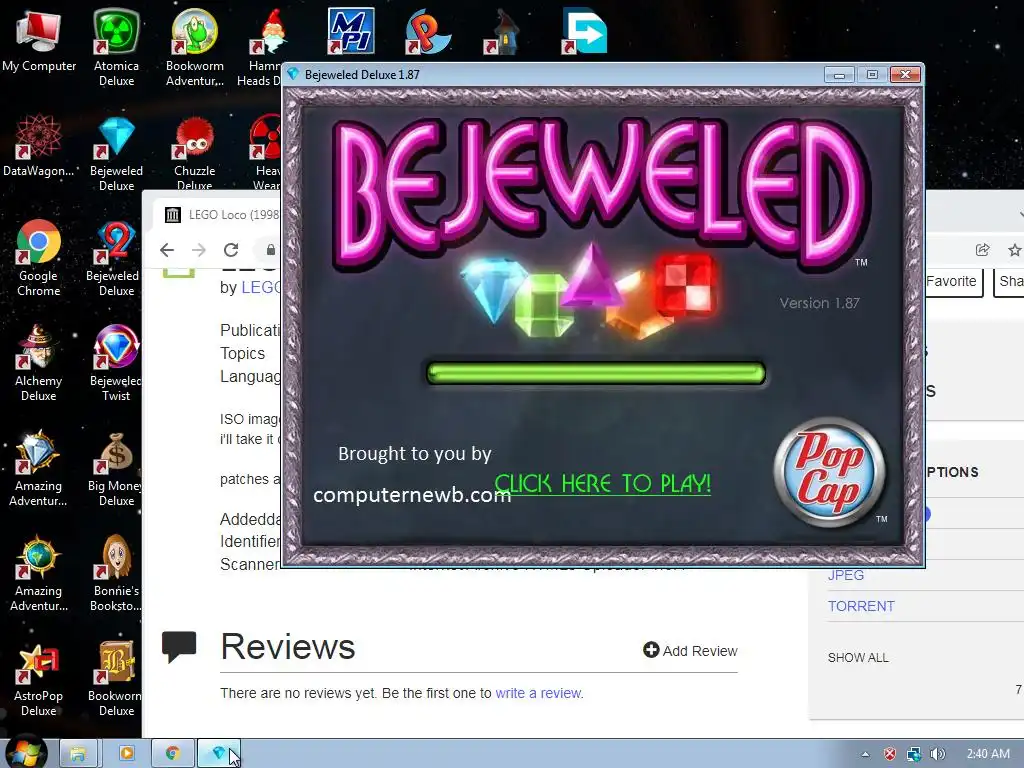Screen dimensions: 1024x768
Task: Click Add Review on the archive page
Action: (690, 650)
